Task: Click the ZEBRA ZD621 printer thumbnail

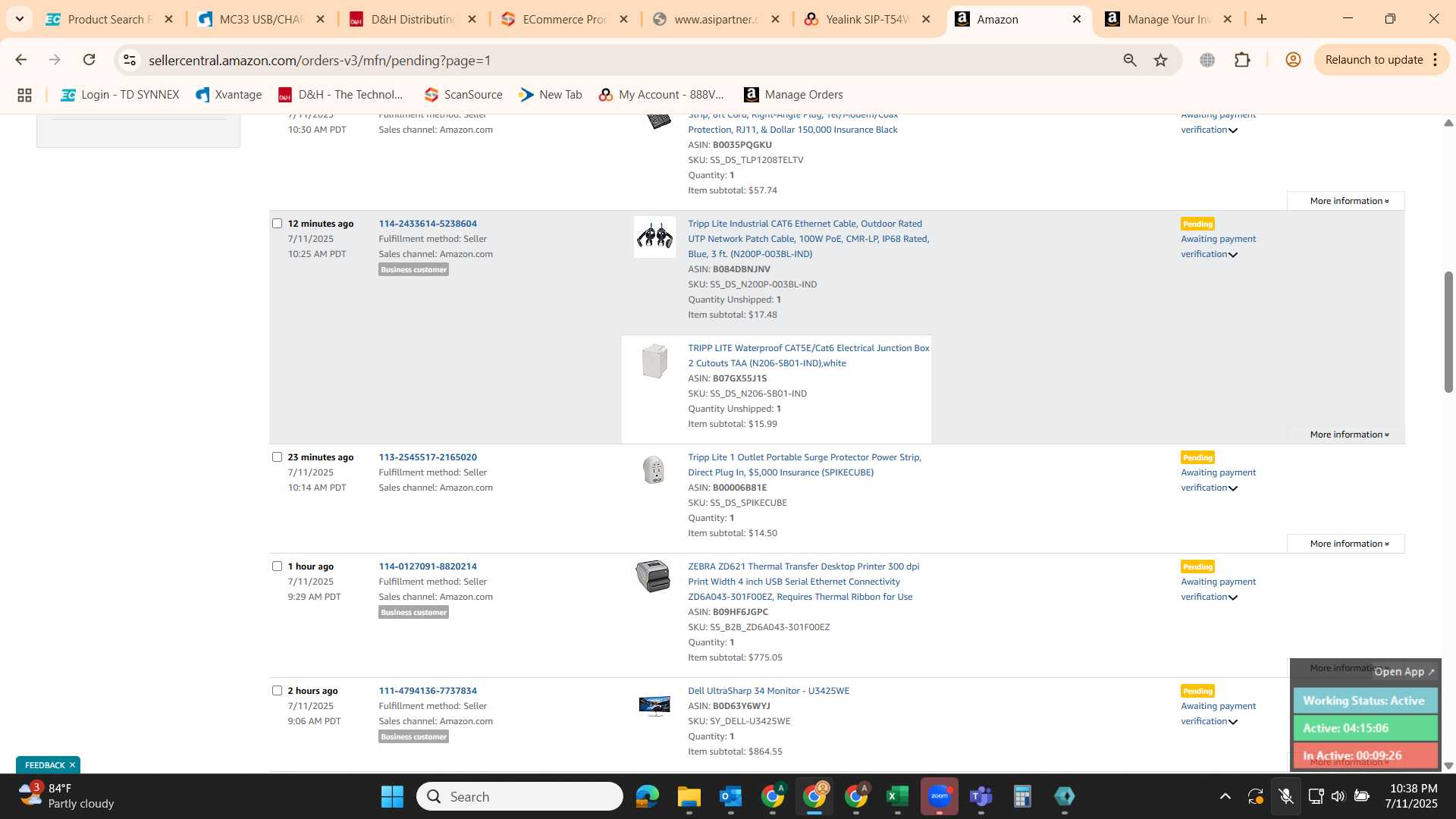Action: [x=653, y=576]
